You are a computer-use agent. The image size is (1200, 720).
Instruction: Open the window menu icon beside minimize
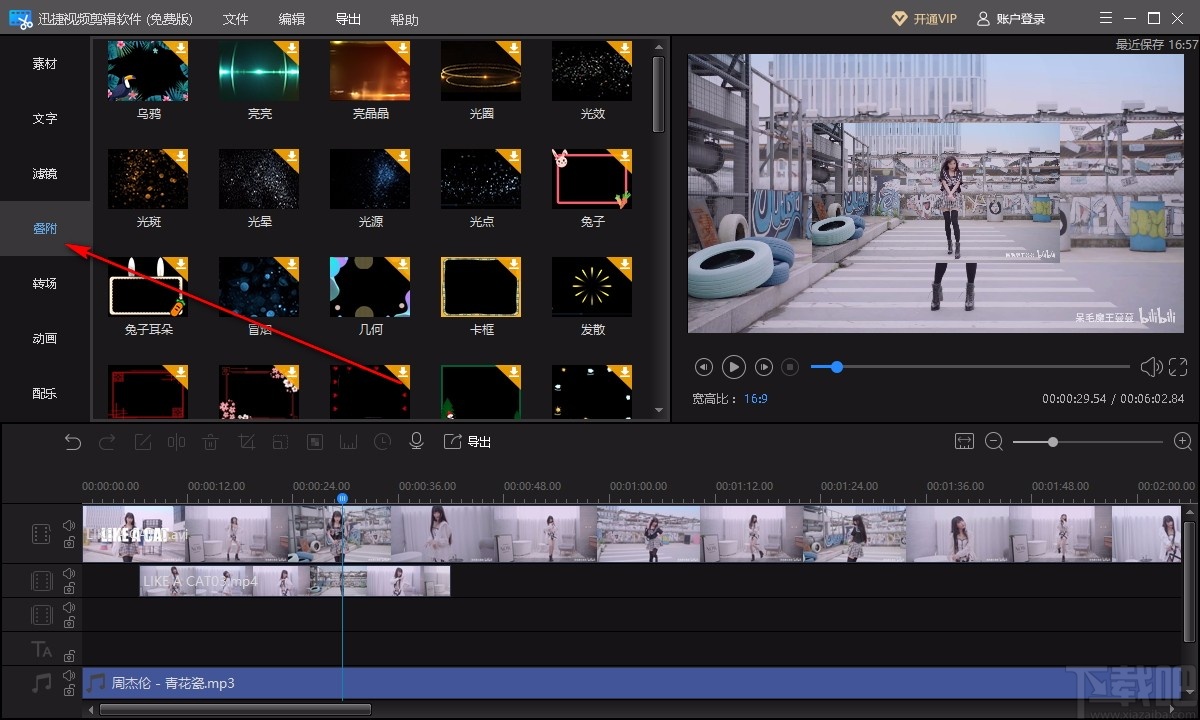(x=1105, y=19)
